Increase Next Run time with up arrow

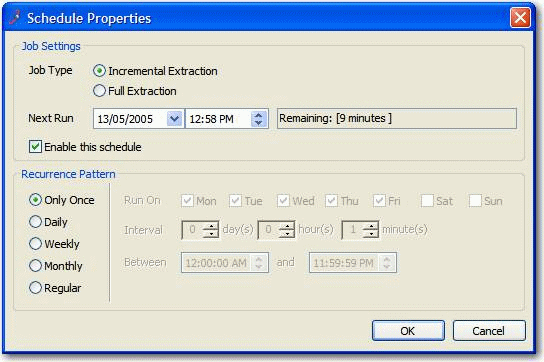[x=258, y=116]
